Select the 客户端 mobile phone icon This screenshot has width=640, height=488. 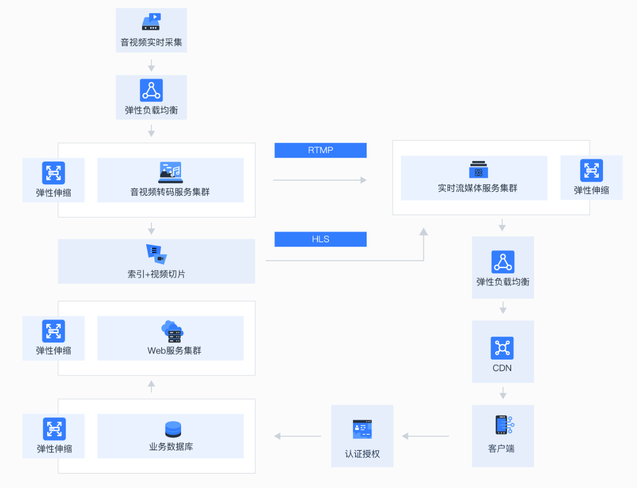click(x=503, y=426)
